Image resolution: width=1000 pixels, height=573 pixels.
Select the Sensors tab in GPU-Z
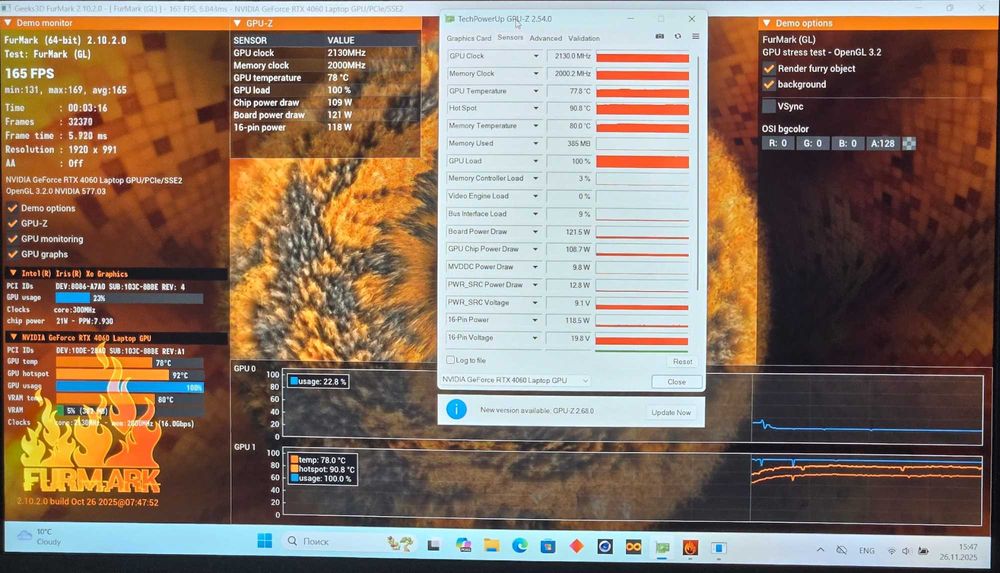[x=510, y=38]
